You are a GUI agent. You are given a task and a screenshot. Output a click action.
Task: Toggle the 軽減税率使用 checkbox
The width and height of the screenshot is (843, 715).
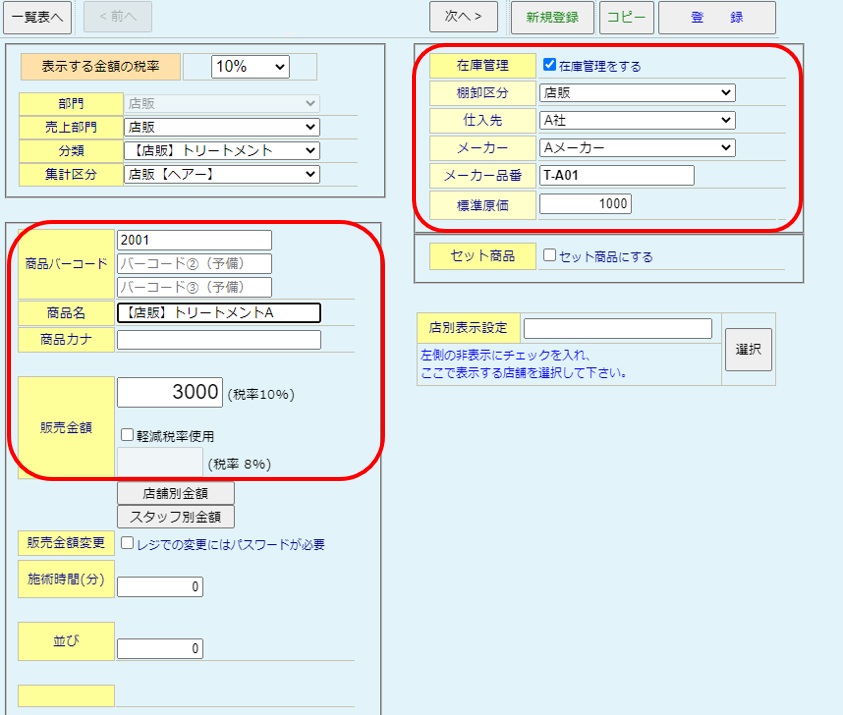127,435
